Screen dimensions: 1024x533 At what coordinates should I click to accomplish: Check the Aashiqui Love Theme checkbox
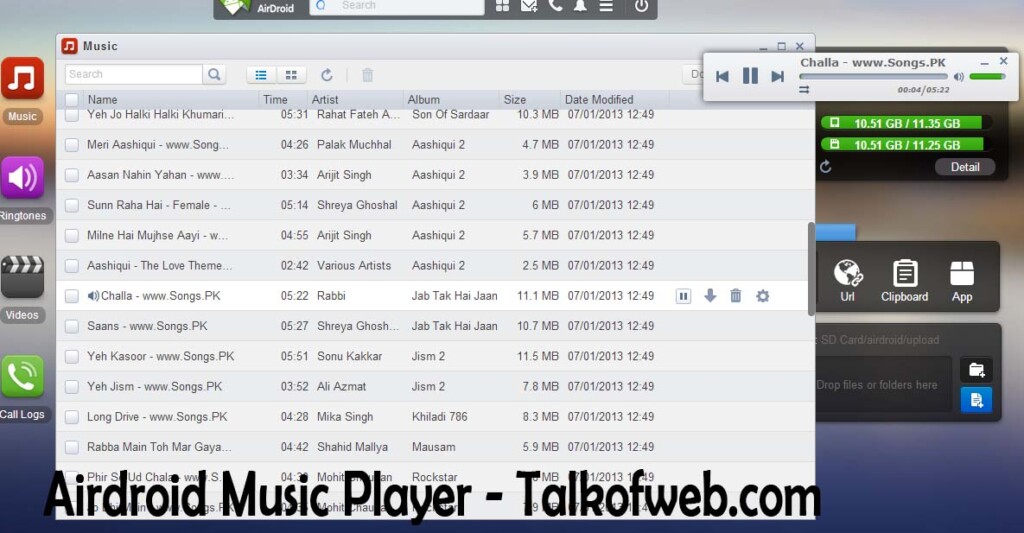pos(72,266)
